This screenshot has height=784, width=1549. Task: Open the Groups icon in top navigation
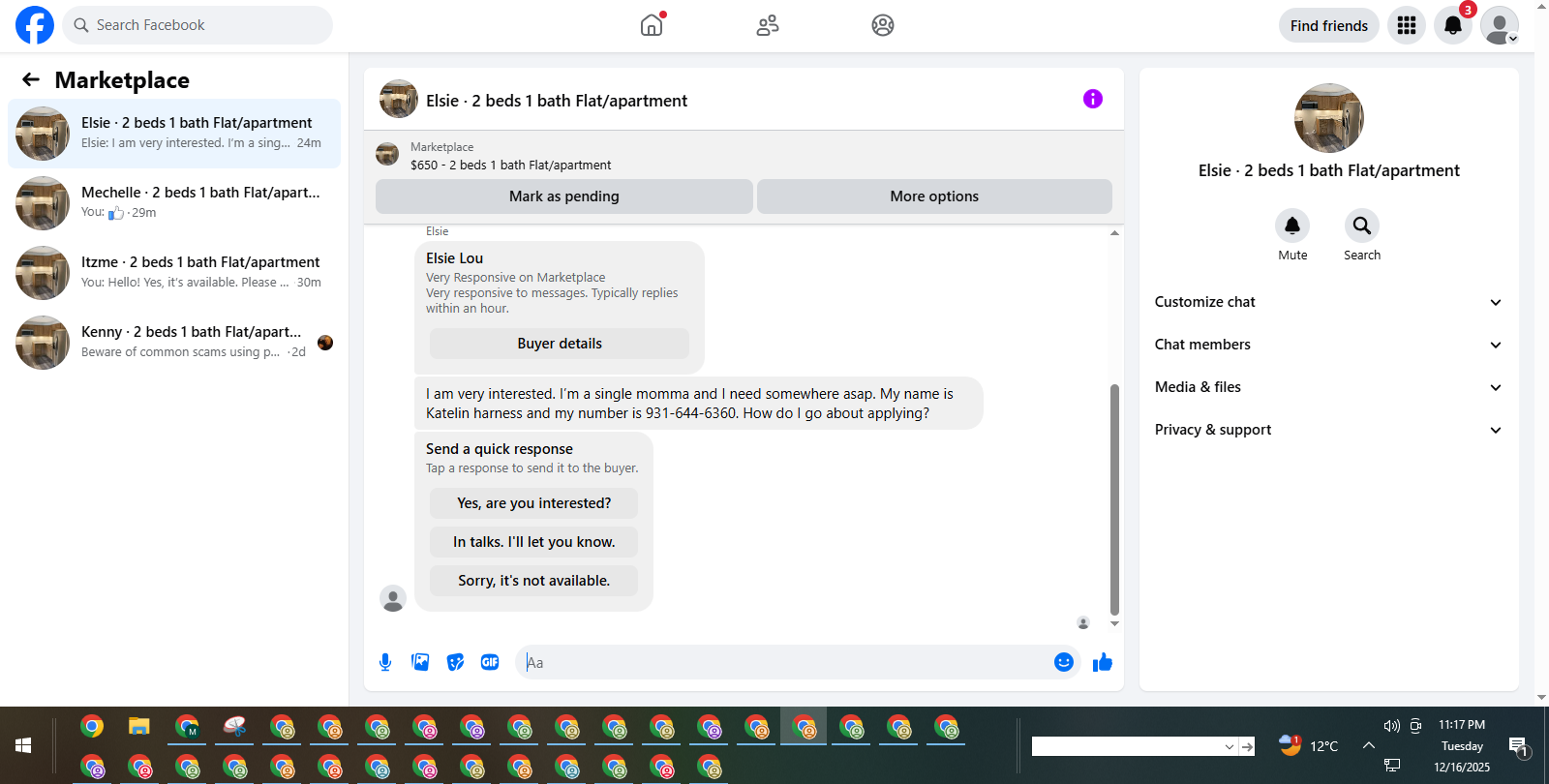pos(883,25)
